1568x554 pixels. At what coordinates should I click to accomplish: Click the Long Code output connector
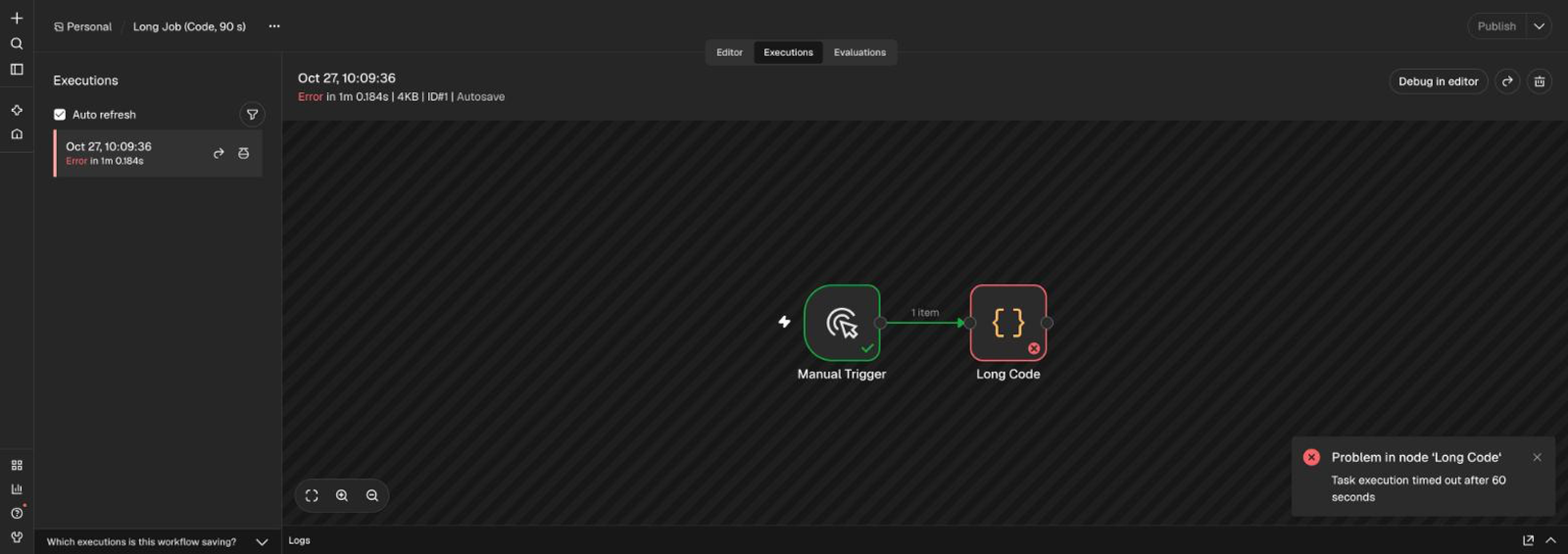coord(1047,323)
